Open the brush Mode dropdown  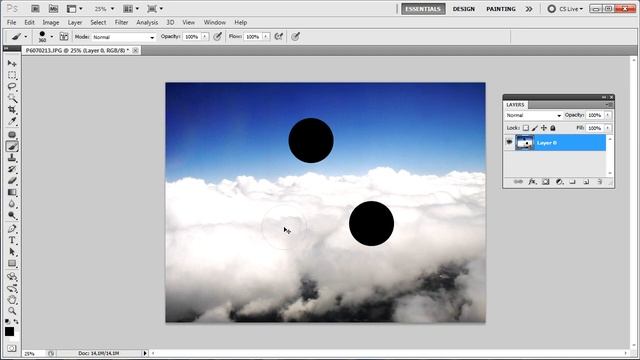[124, 37]
